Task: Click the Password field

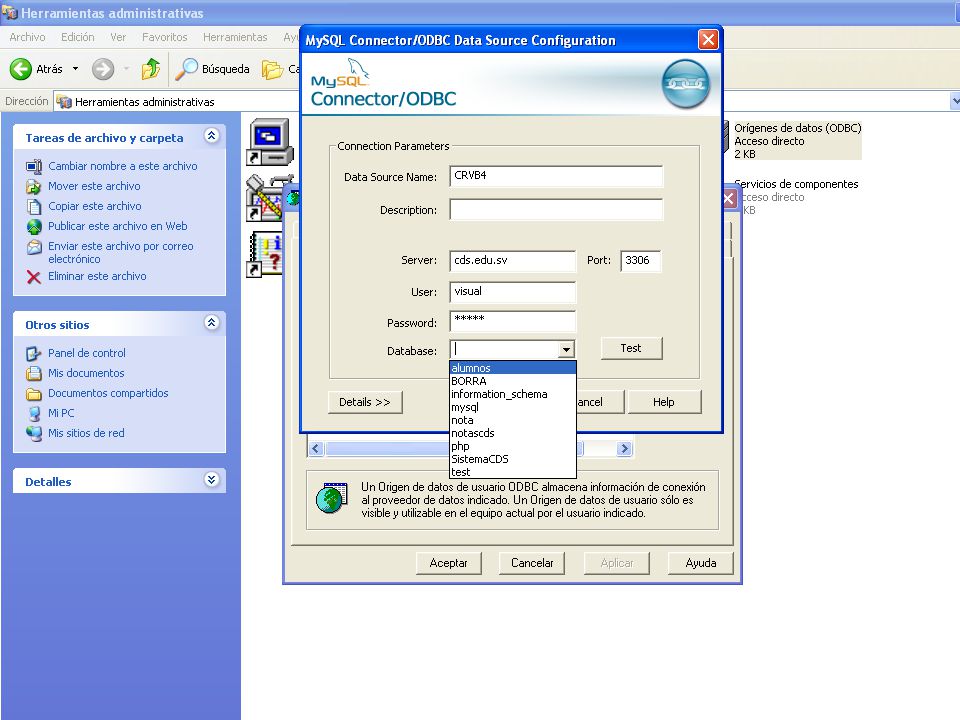Action: (512, 321)
